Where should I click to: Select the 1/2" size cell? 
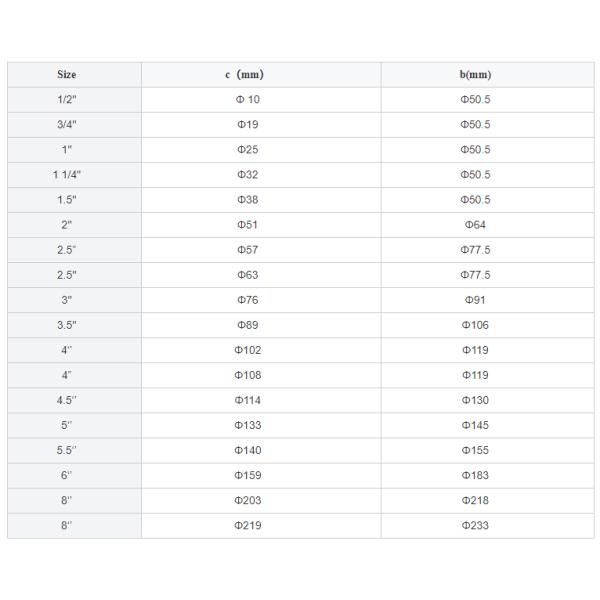tap(66, 100)
